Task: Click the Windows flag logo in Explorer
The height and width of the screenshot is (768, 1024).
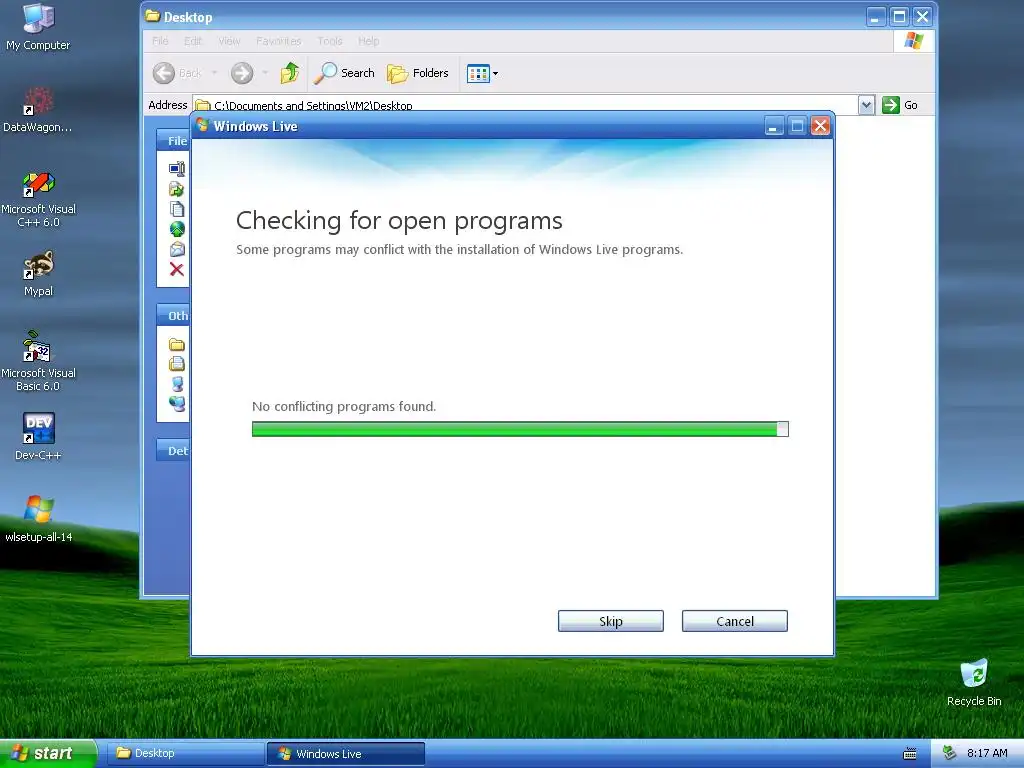Action: (914, 40)
